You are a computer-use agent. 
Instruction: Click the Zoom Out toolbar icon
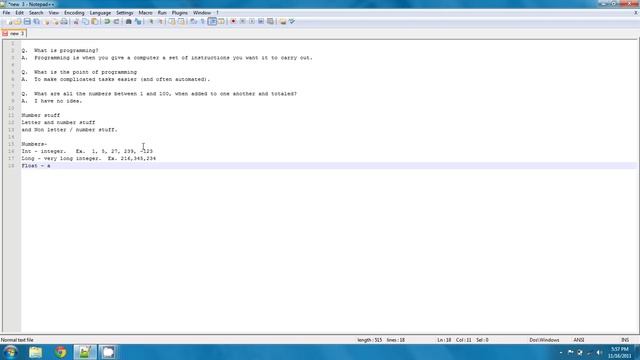click(160, 21)
